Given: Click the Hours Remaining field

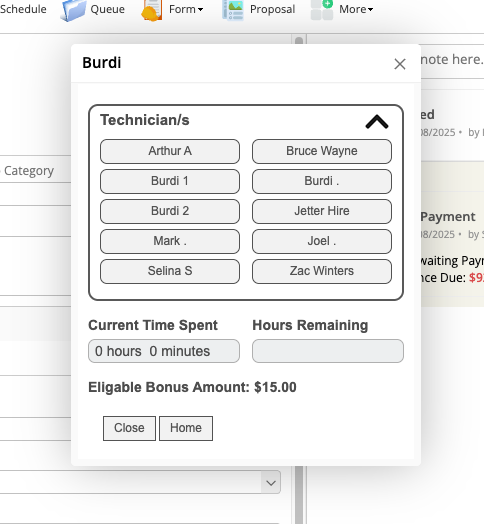Looking at the screenshot, I should 328,351.
